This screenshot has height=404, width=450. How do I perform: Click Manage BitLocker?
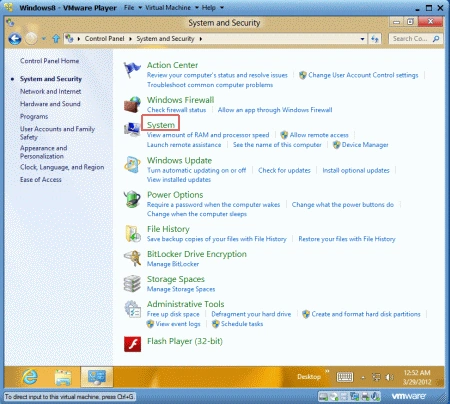[173, 264]
